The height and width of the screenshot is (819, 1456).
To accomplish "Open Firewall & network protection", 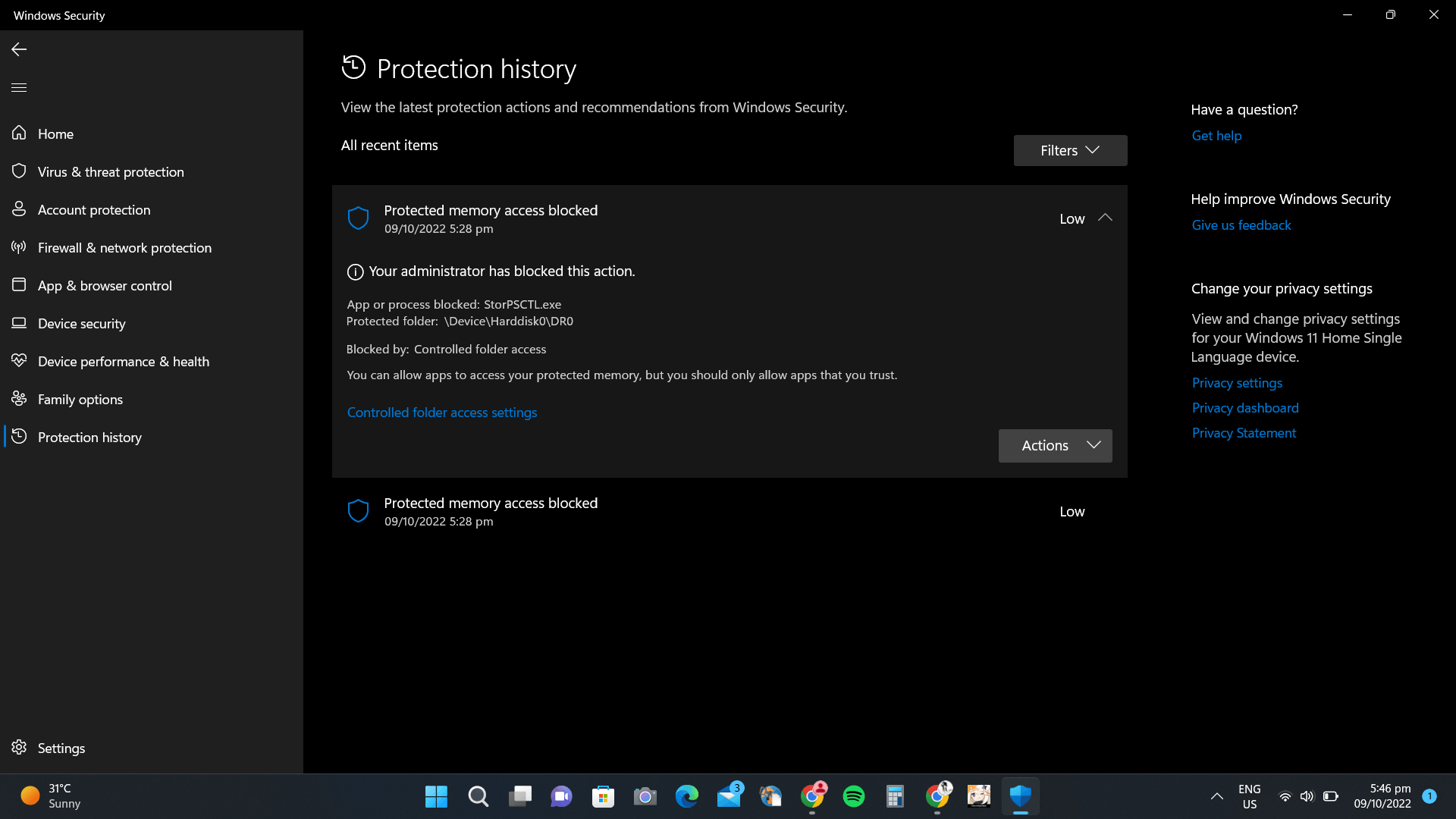I will pyautogui.click(x=124, y=248).
